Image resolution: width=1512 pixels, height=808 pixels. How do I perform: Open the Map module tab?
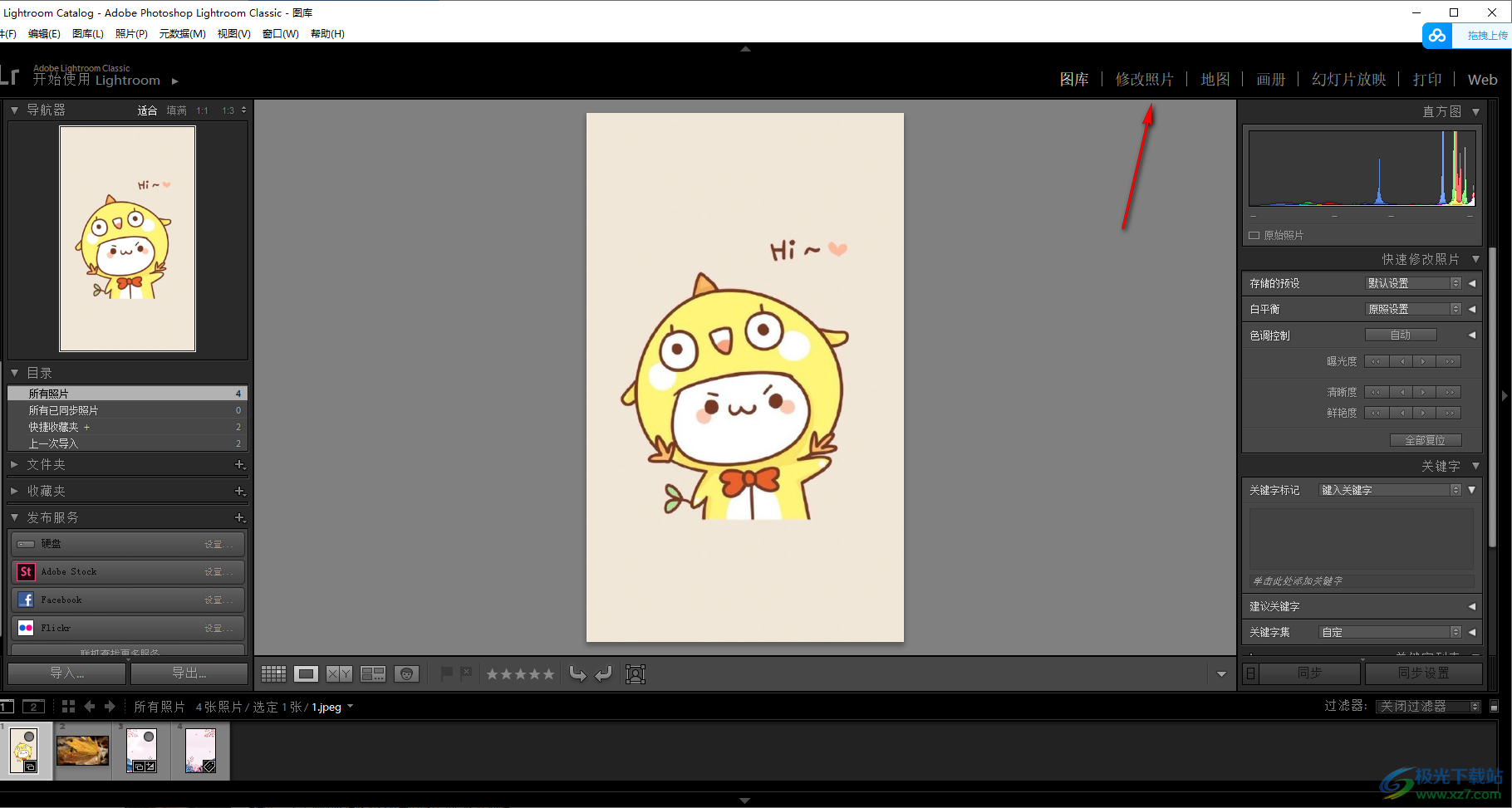click(1215, 80)
